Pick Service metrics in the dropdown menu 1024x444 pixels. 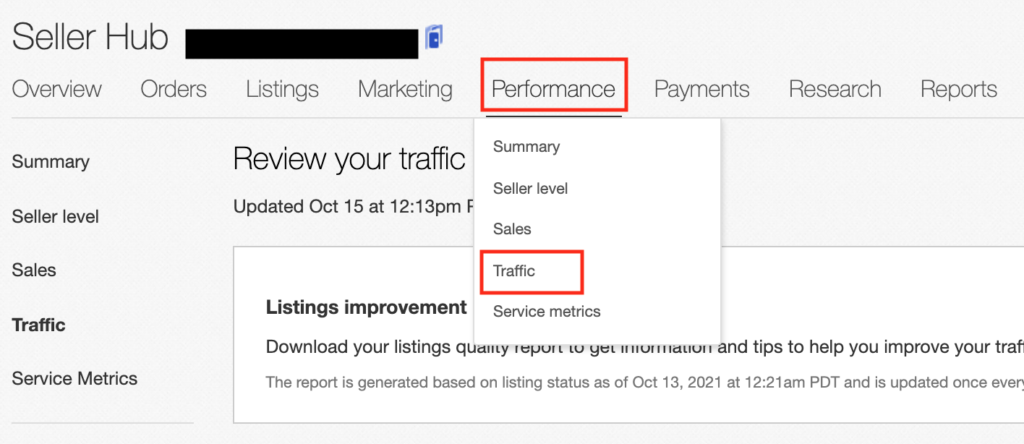coord(547,311)
